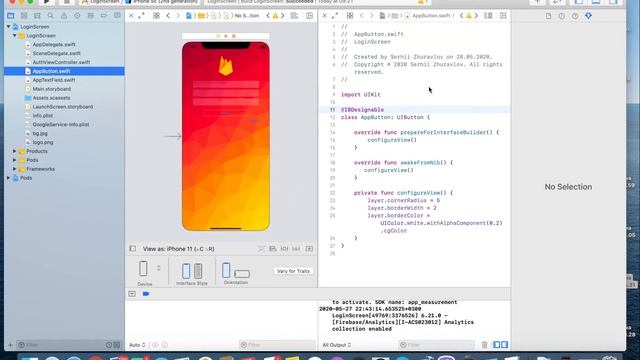The height and width of the screenshot is (360, 640).
Task: Click the variables view filter field
Action: (277, 345)
